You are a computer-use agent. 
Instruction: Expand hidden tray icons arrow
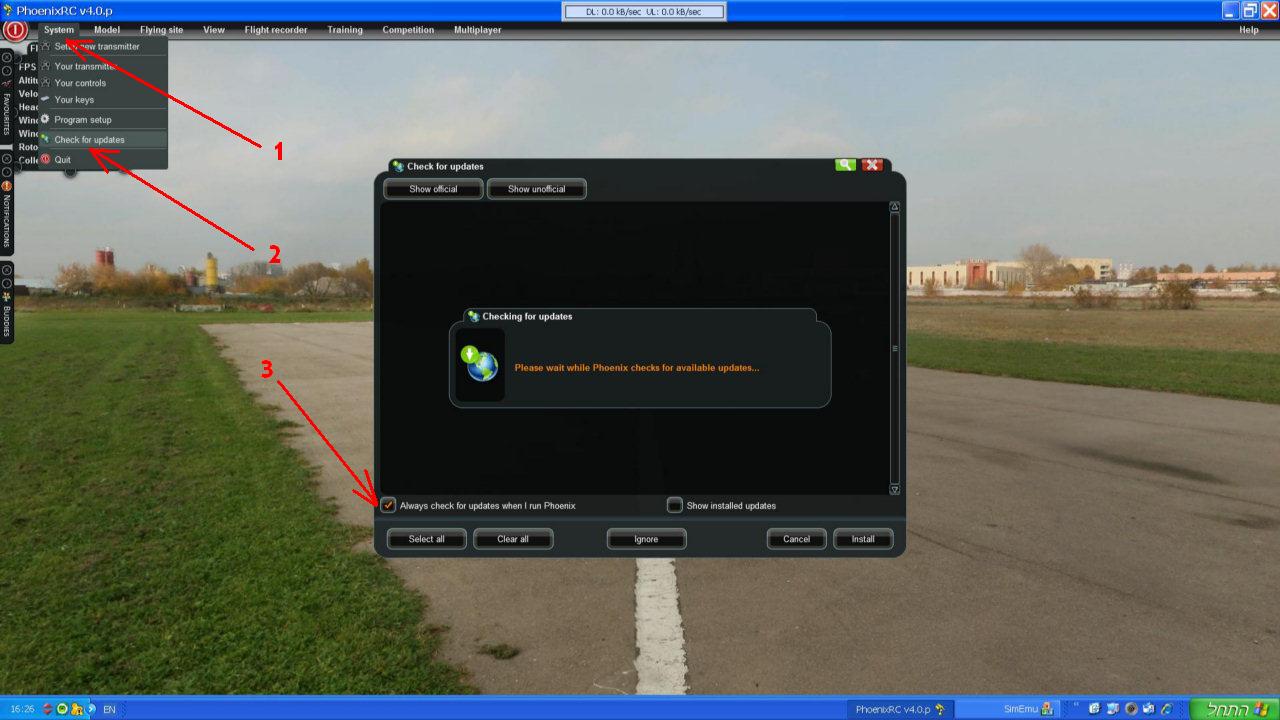coord(91,709)
